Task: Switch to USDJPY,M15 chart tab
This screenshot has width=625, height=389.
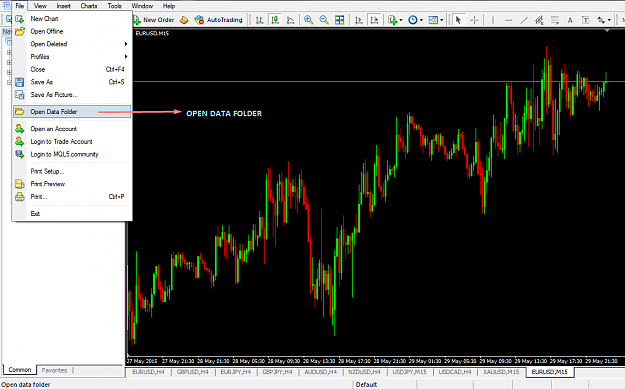Action: (x=409, y=372)
